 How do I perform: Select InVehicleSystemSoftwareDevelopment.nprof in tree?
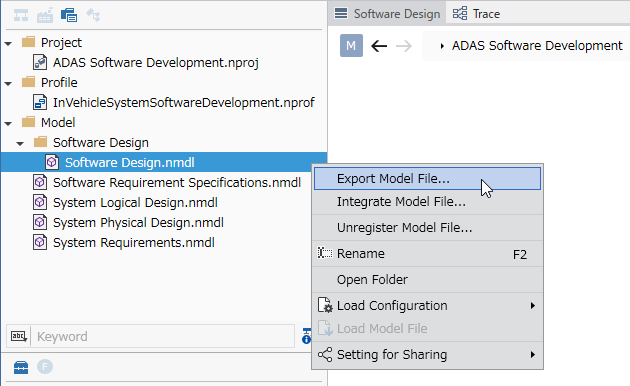click(x=184, y=102)
